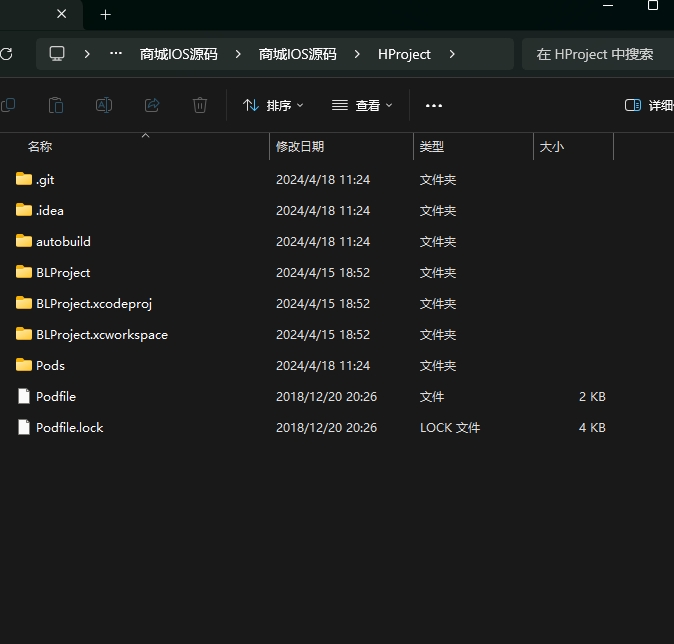The height and width of the screenshot is (644, 674).
Task: Add a new tab with plus button
Action: (105, 15)
